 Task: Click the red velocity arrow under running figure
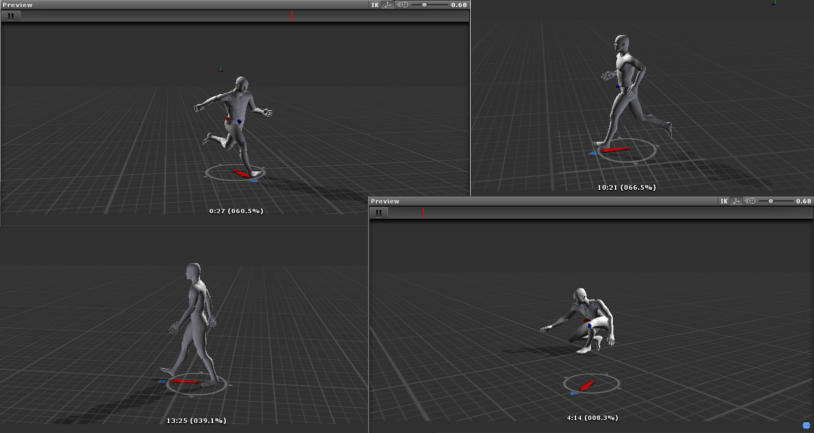point(615,150)
